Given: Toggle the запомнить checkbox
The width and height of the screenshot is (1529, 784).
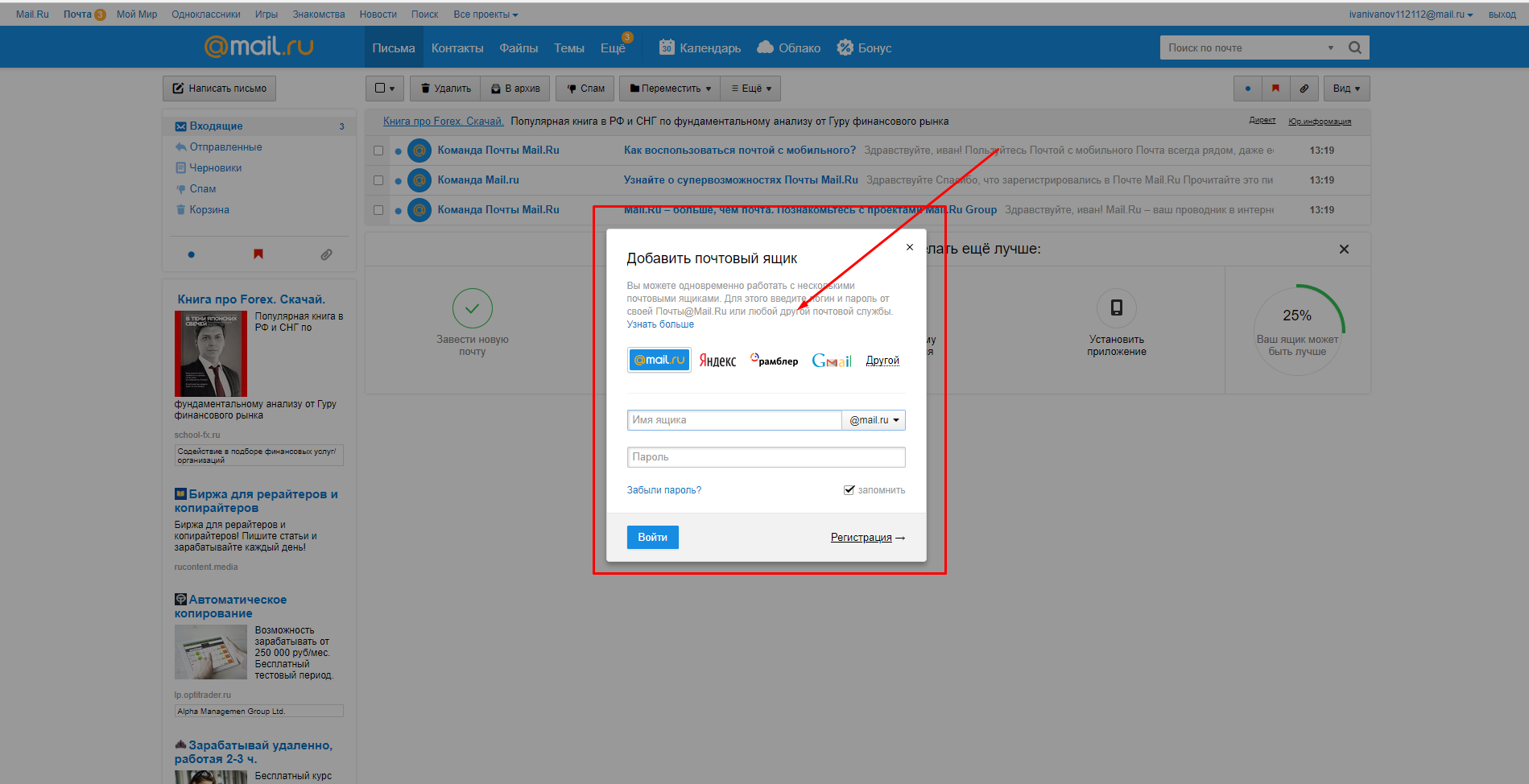Looking at the screenshot, I should coord(849,489).
